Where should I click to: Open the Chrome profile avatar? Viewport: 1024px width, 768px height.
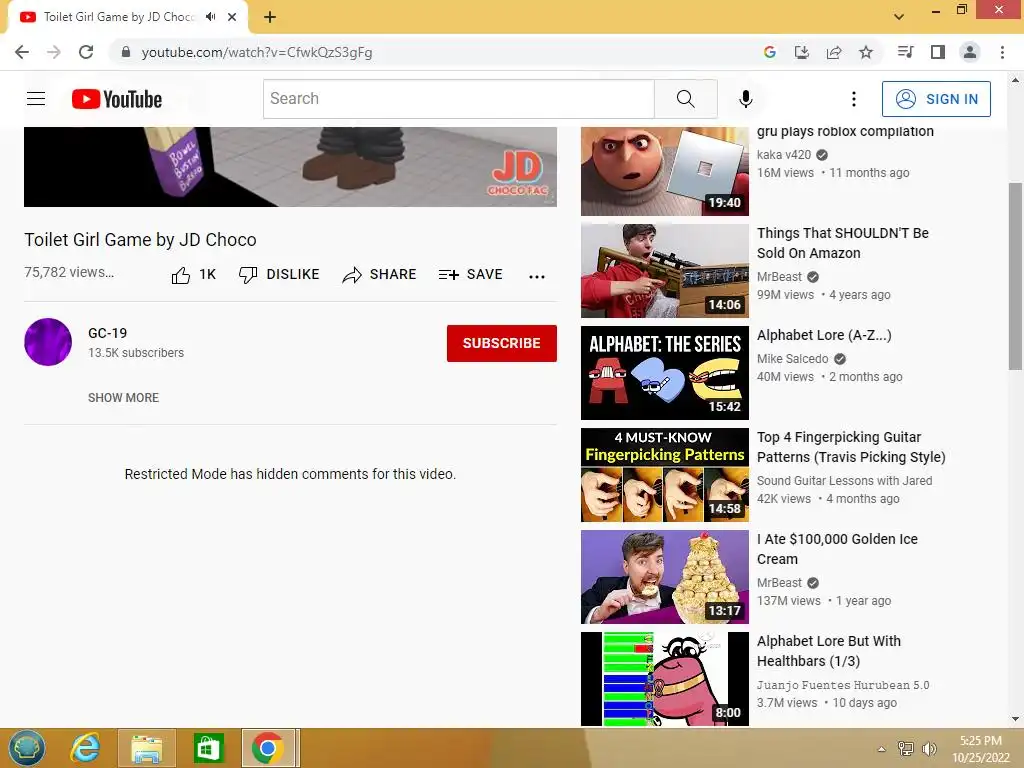point(970,52)
